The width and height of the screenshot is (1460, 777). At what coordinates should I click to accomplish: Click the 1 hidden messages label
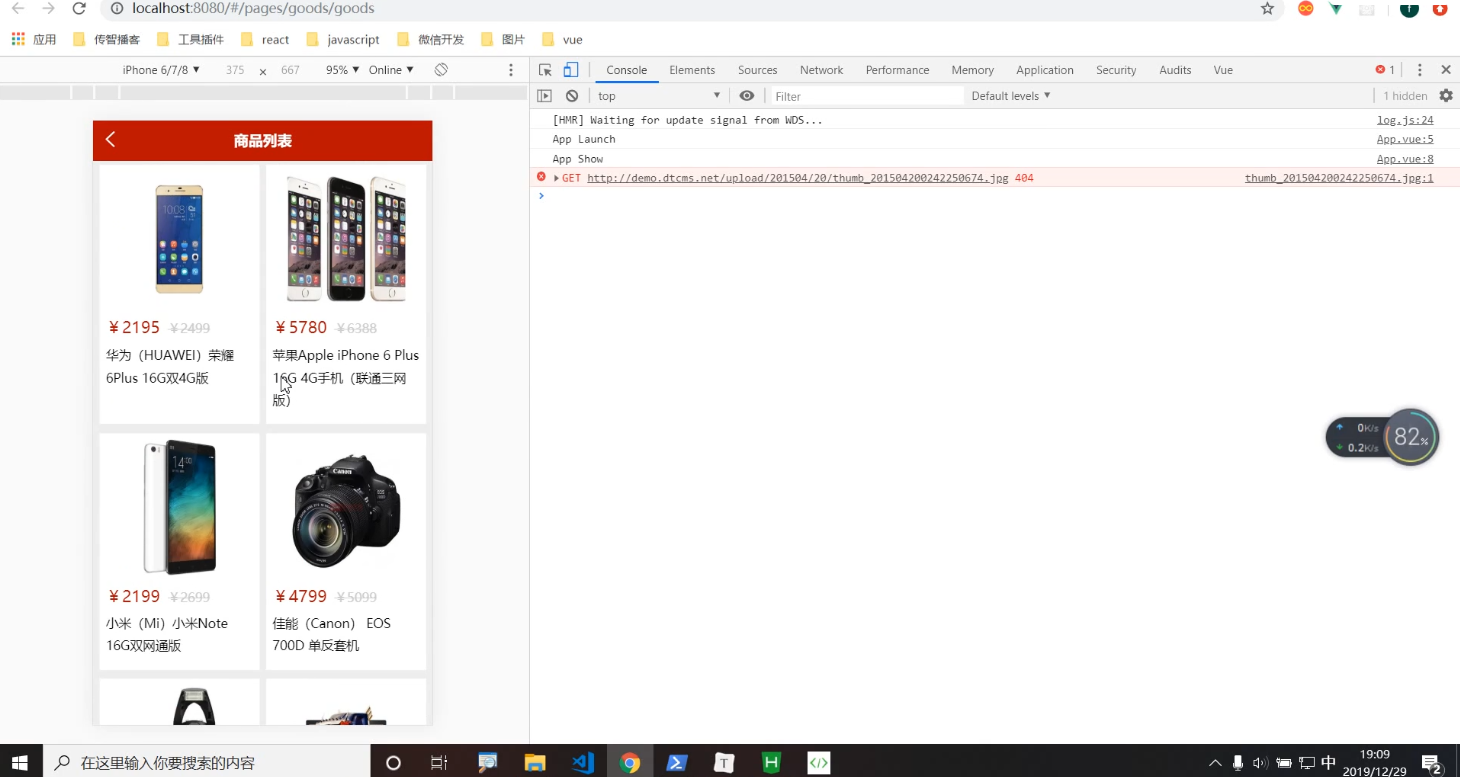click(1405, 96)
